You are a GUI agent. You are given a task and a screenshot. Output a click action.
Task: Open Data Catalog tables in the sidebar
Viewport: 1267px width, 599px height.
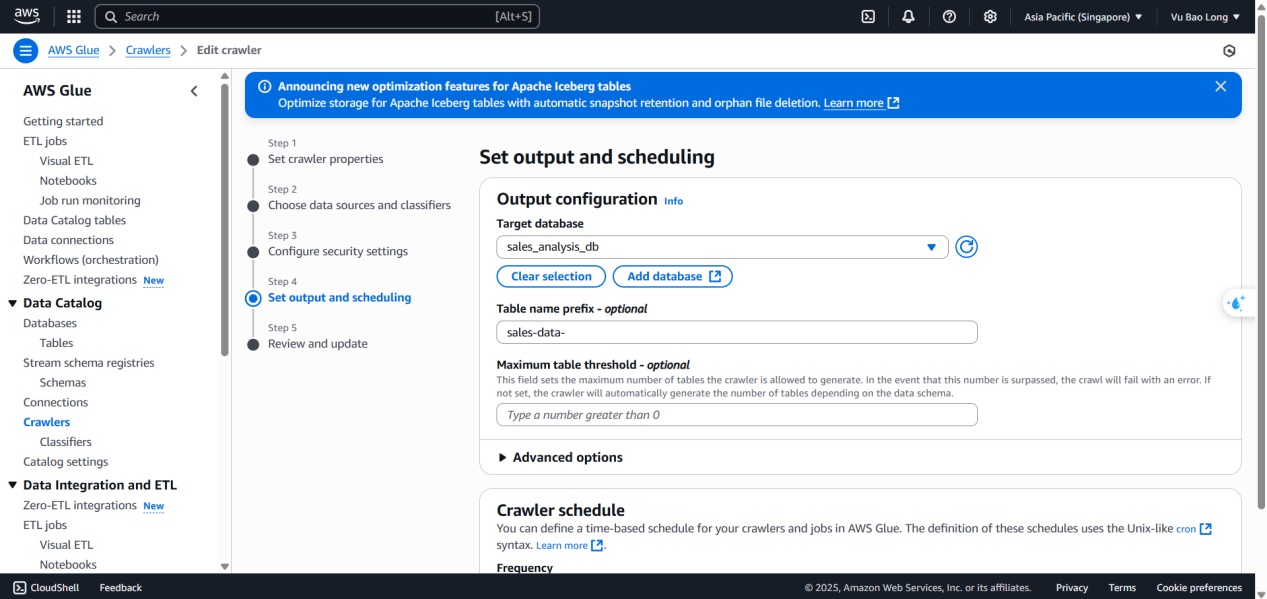point(75,220)
